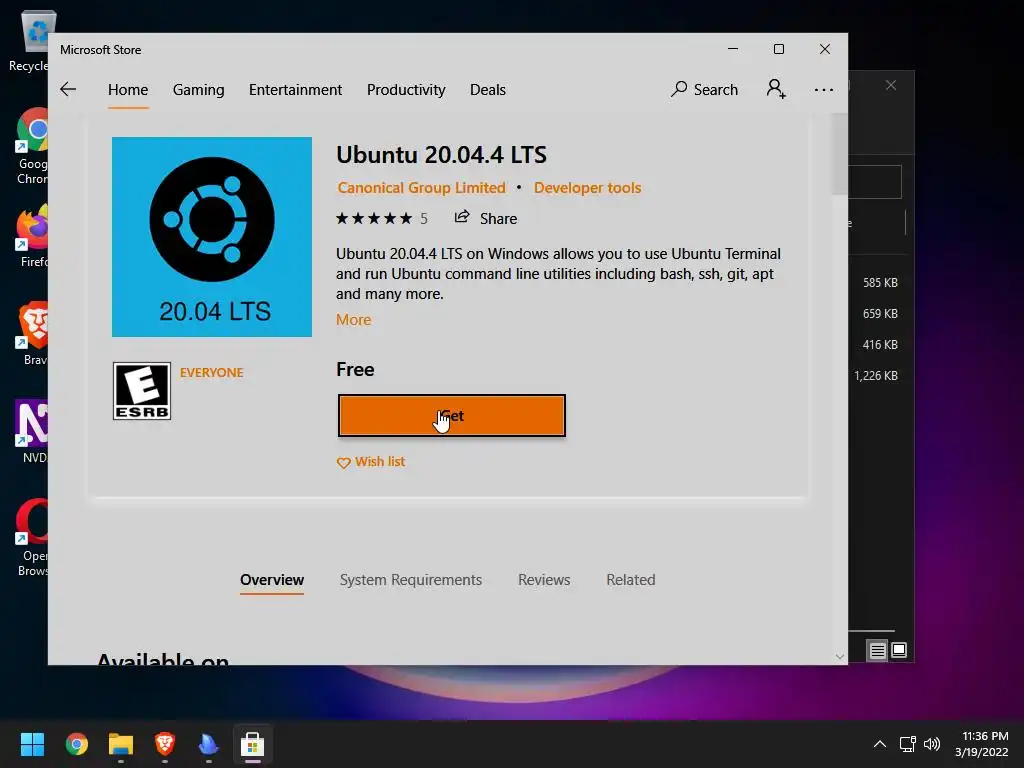Show hidden system tray icons
1024x768 pixels.
tap(880, 744)
